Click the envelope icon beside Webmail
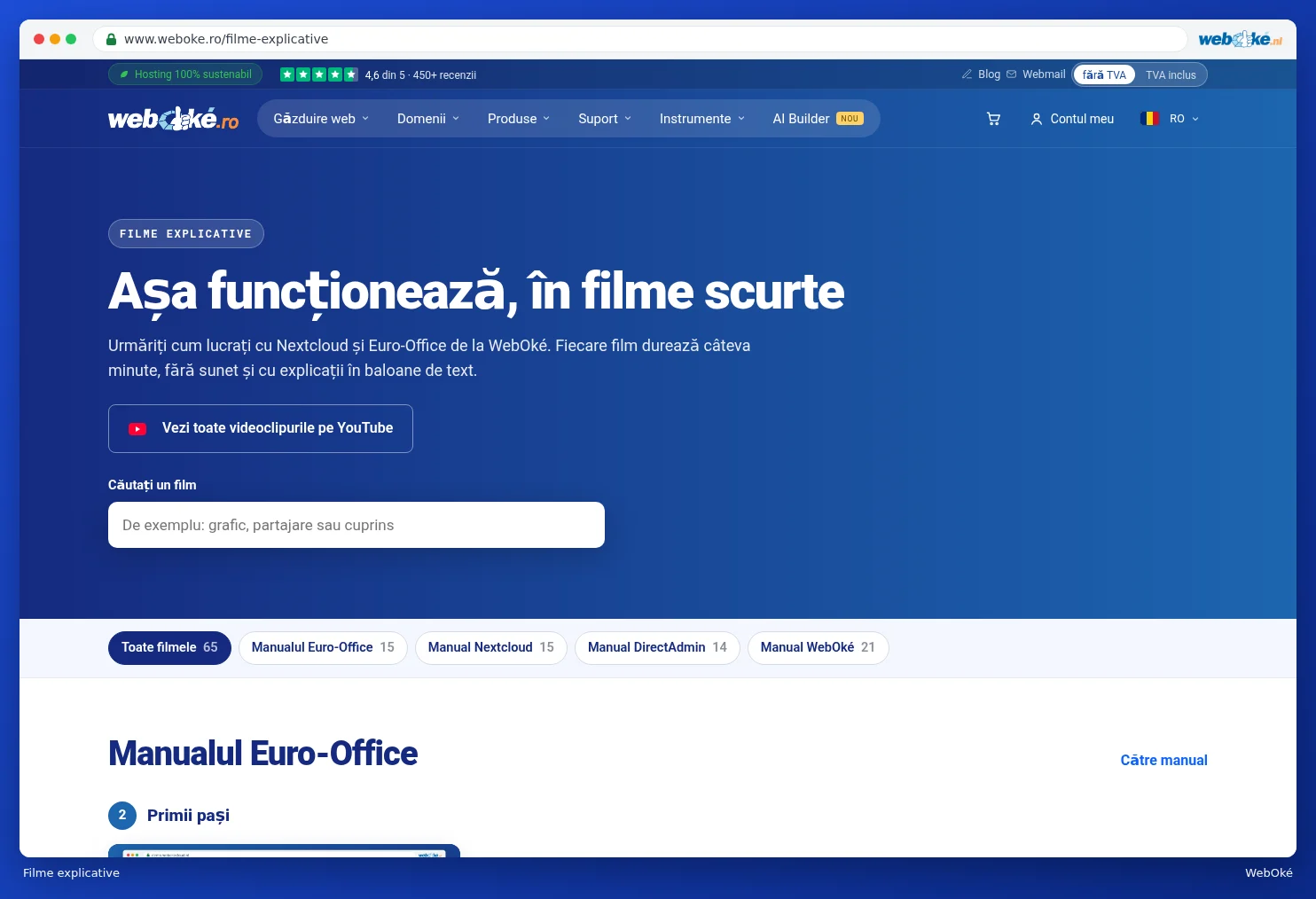 pyautogui.click(x=1011, y=74)
